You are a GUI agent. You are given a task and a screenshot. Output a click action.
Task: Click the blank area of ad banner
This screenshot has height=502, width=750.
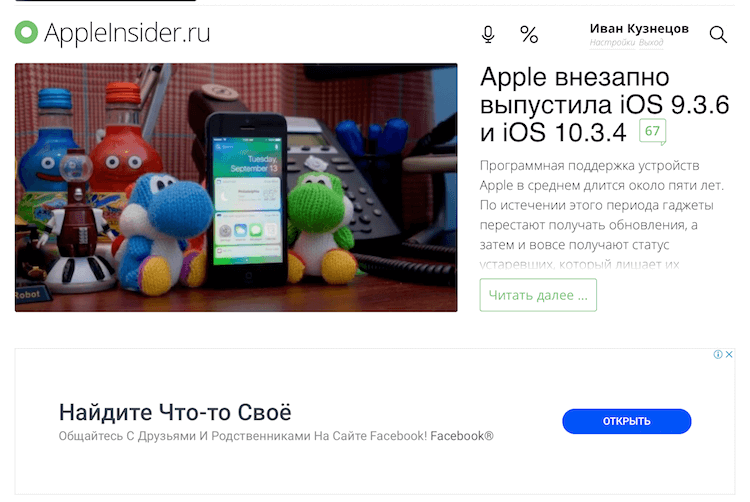(375, 471)
